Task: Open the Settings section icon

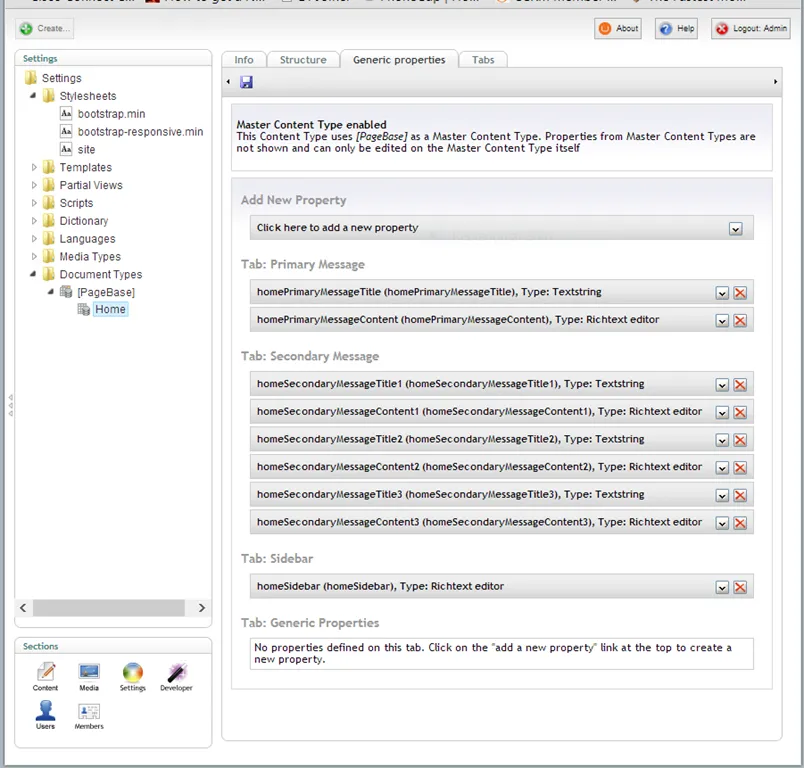Action: coord(132,674)
